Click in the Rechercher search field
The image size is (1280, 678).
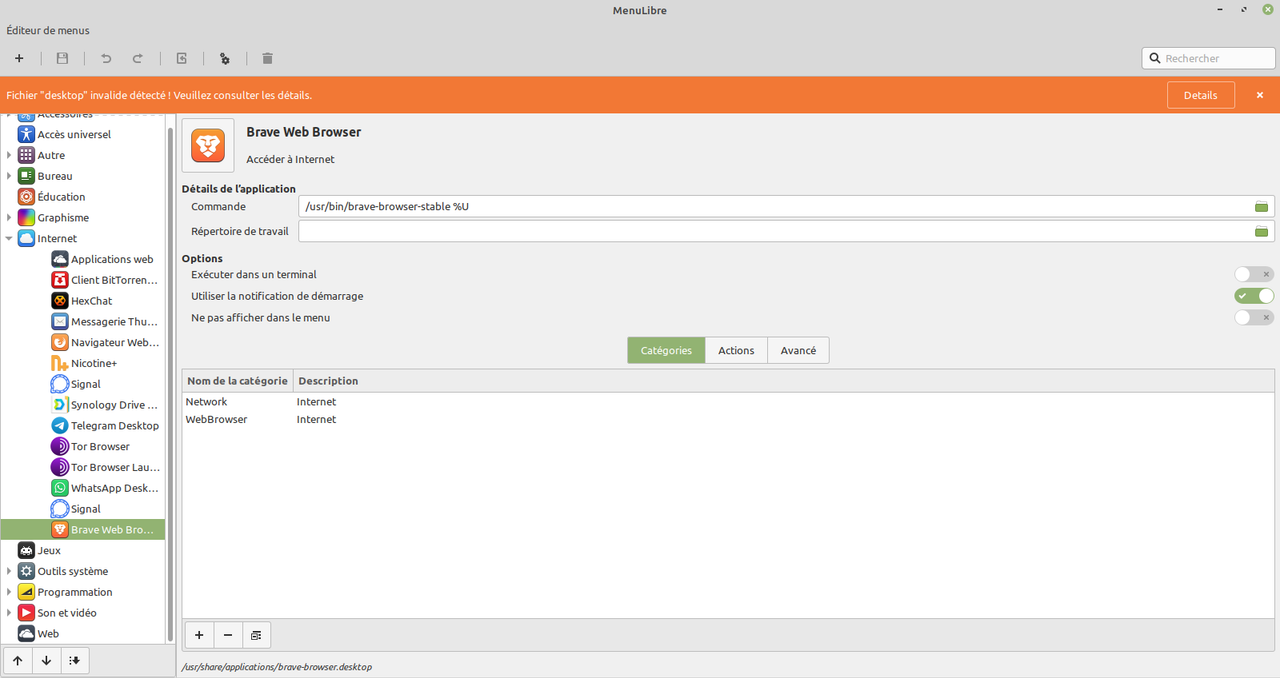pos(1209,58)
